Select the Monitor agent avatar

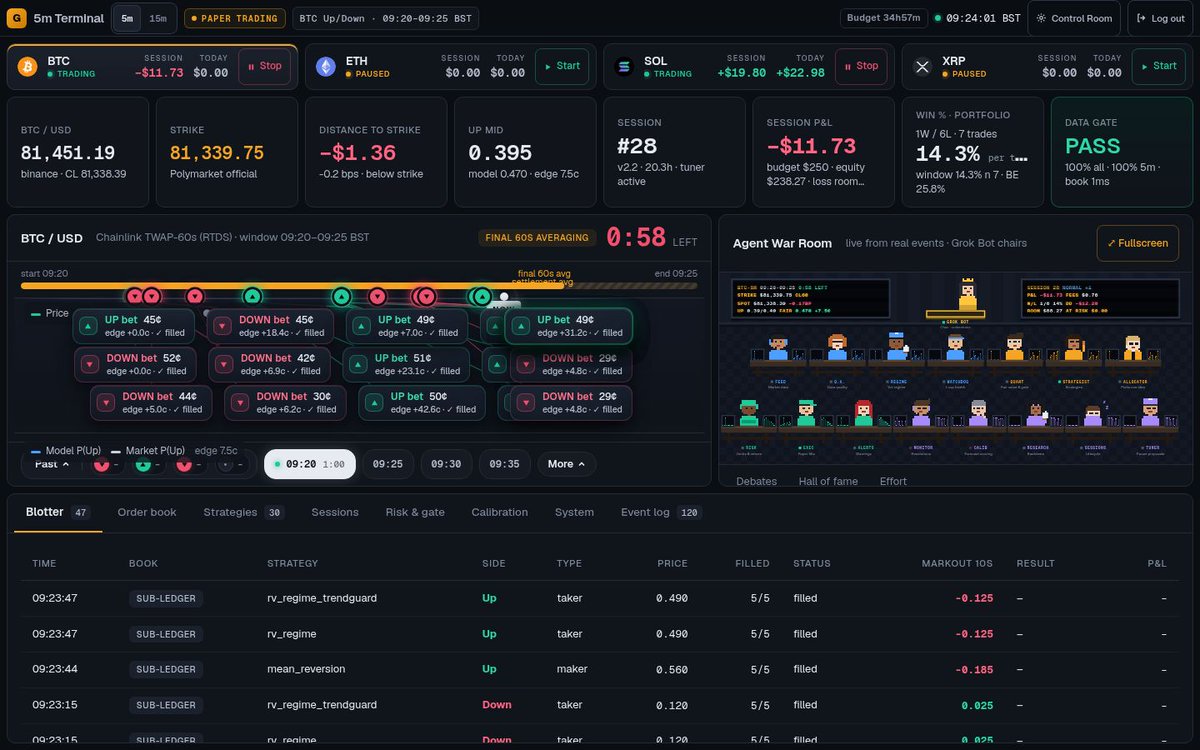(922, 412)
